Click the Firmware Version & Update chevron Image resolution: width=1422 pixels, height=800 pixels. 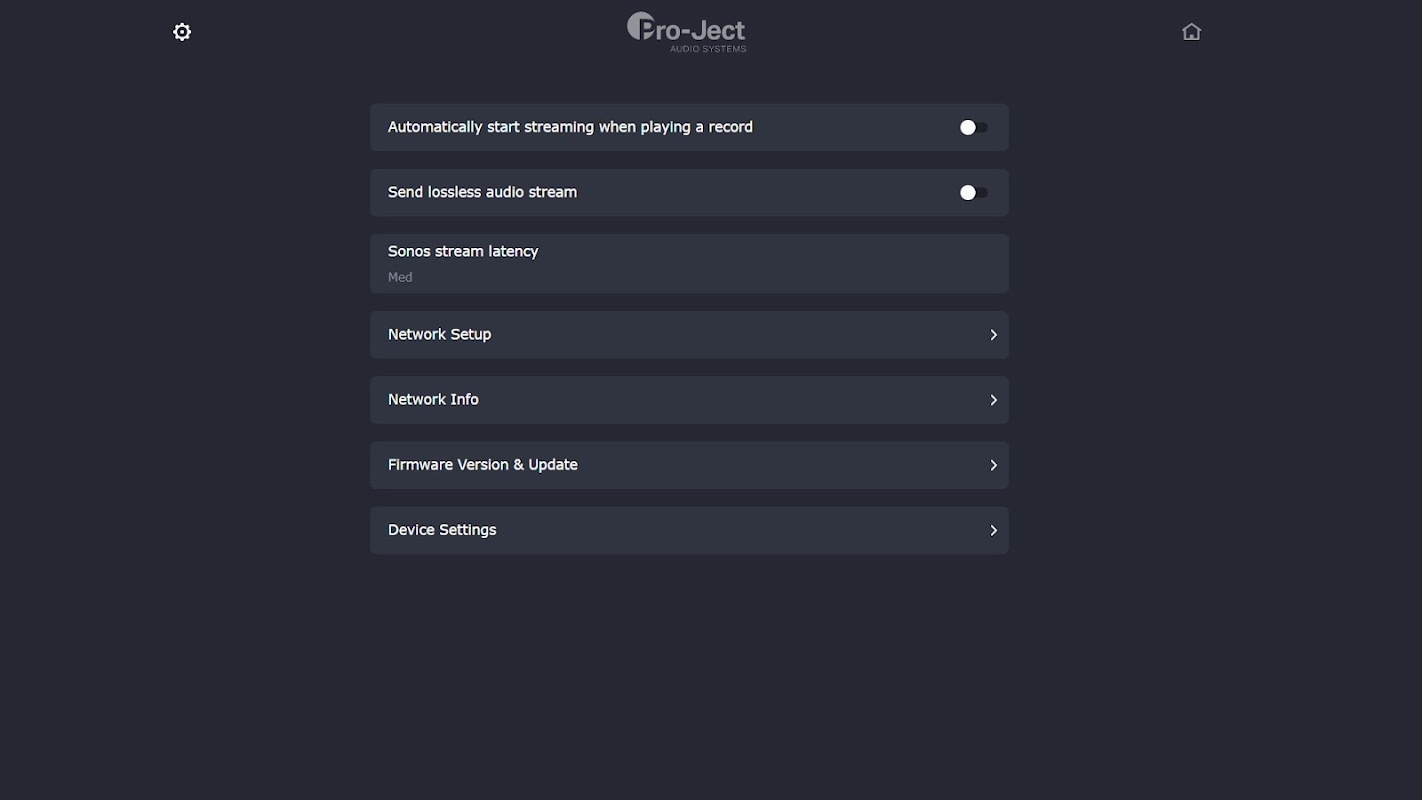coord(993,465)
